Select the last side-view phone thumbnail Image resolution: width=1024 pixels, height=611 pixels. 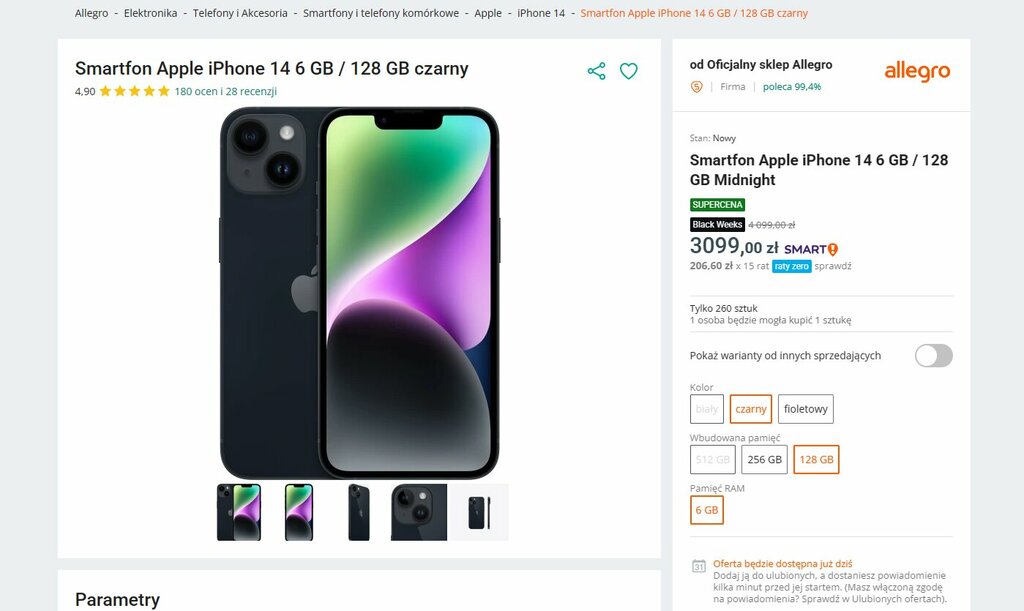point(479,512)
